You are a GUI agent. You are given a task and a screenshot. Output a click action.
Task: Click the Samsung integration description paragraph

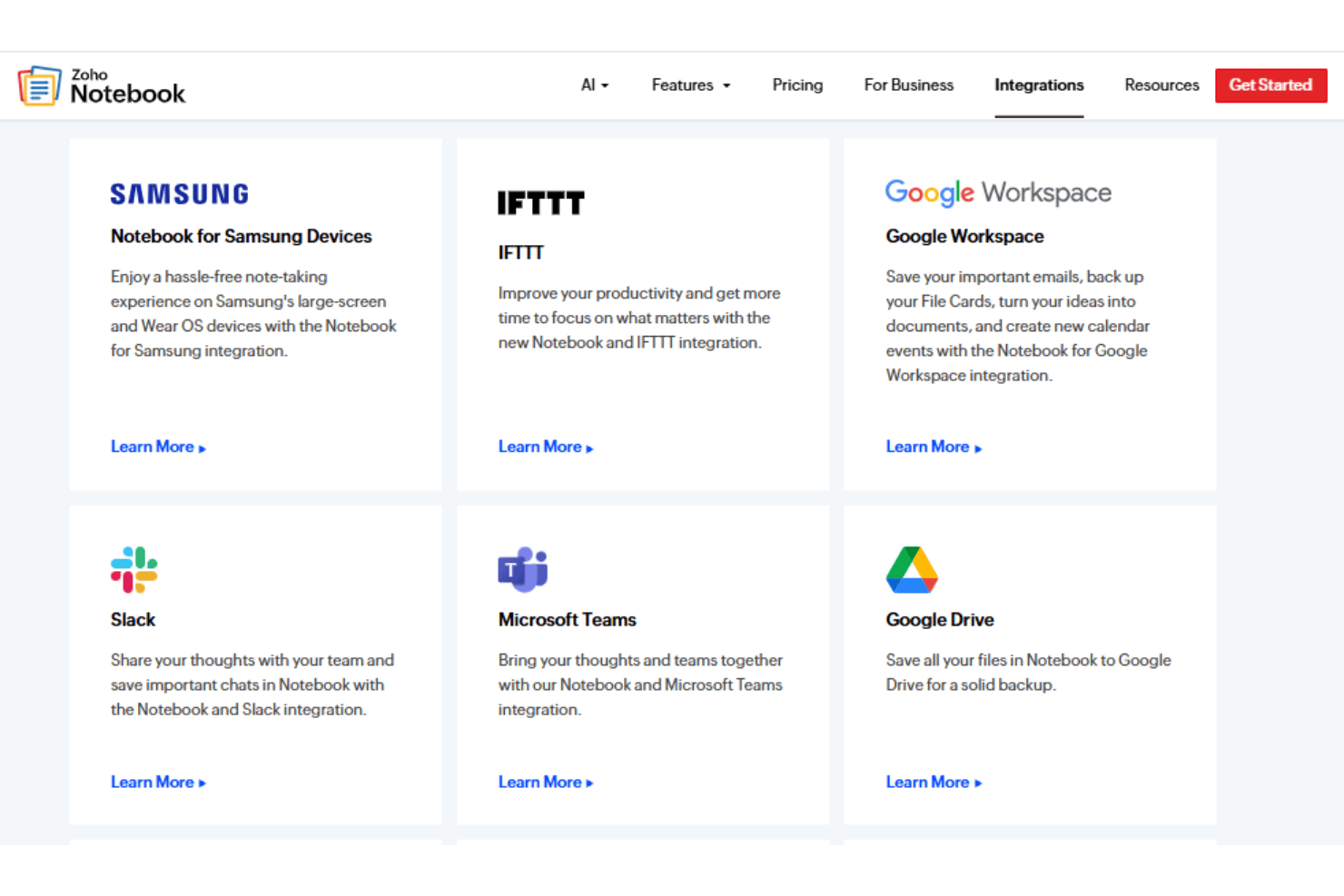tap(253, 313)
